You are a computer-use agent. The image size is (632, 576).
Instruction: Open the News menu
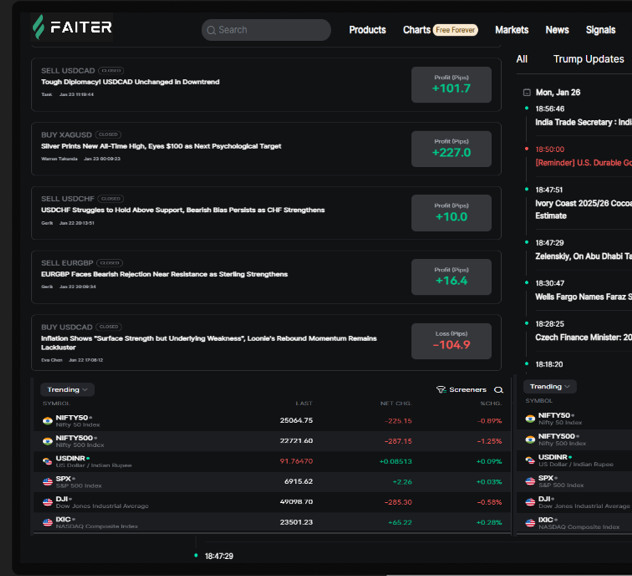pyautogui.click(x=557, y=30)
